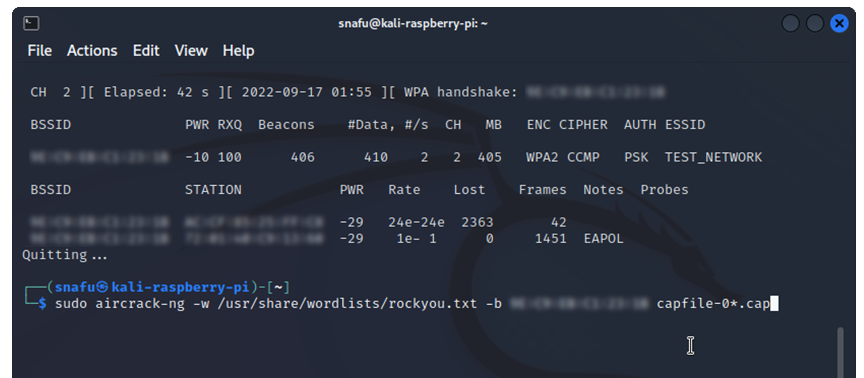Click the Notes column header
Screen dimensions: 864x378
point(603,190)
